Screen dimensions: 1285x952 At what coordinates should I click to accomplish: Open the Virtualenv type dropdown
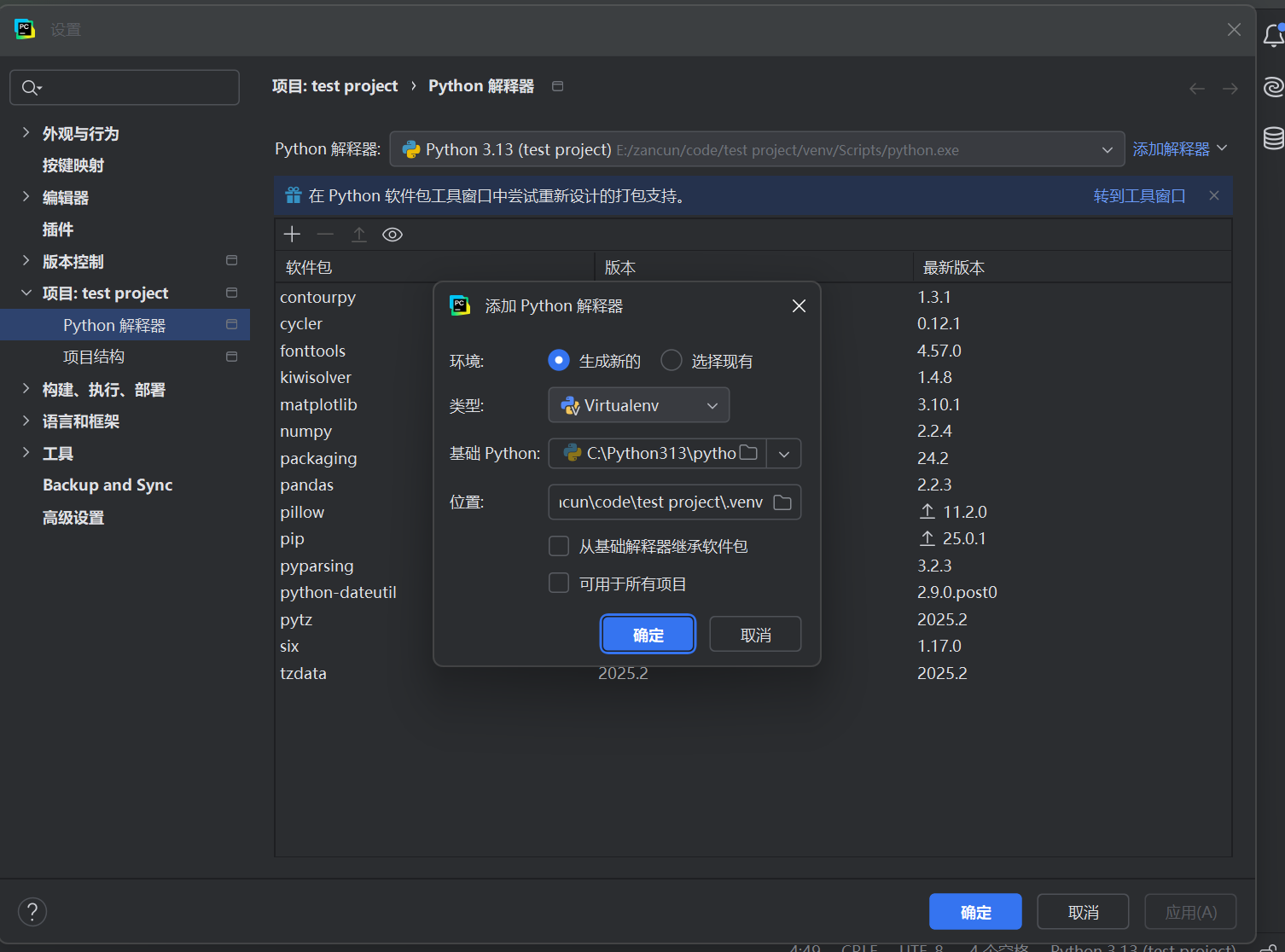point(638,405)
